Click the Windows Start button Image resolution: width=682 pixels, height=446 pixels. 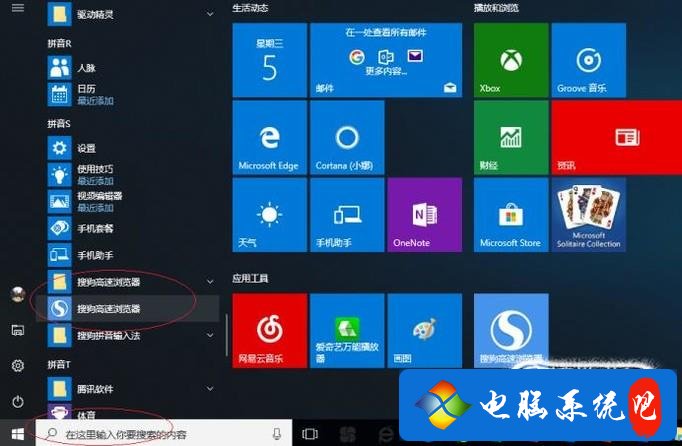click(18, 433)
